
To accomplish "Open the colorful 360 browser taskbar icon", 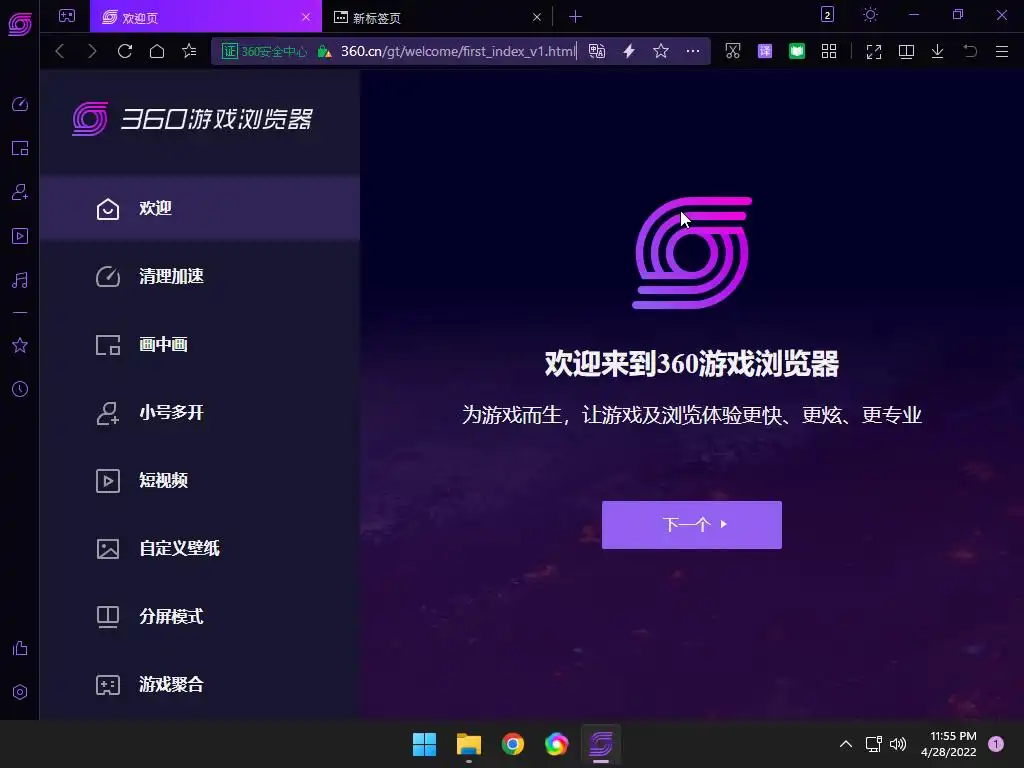I will (556, 744).
